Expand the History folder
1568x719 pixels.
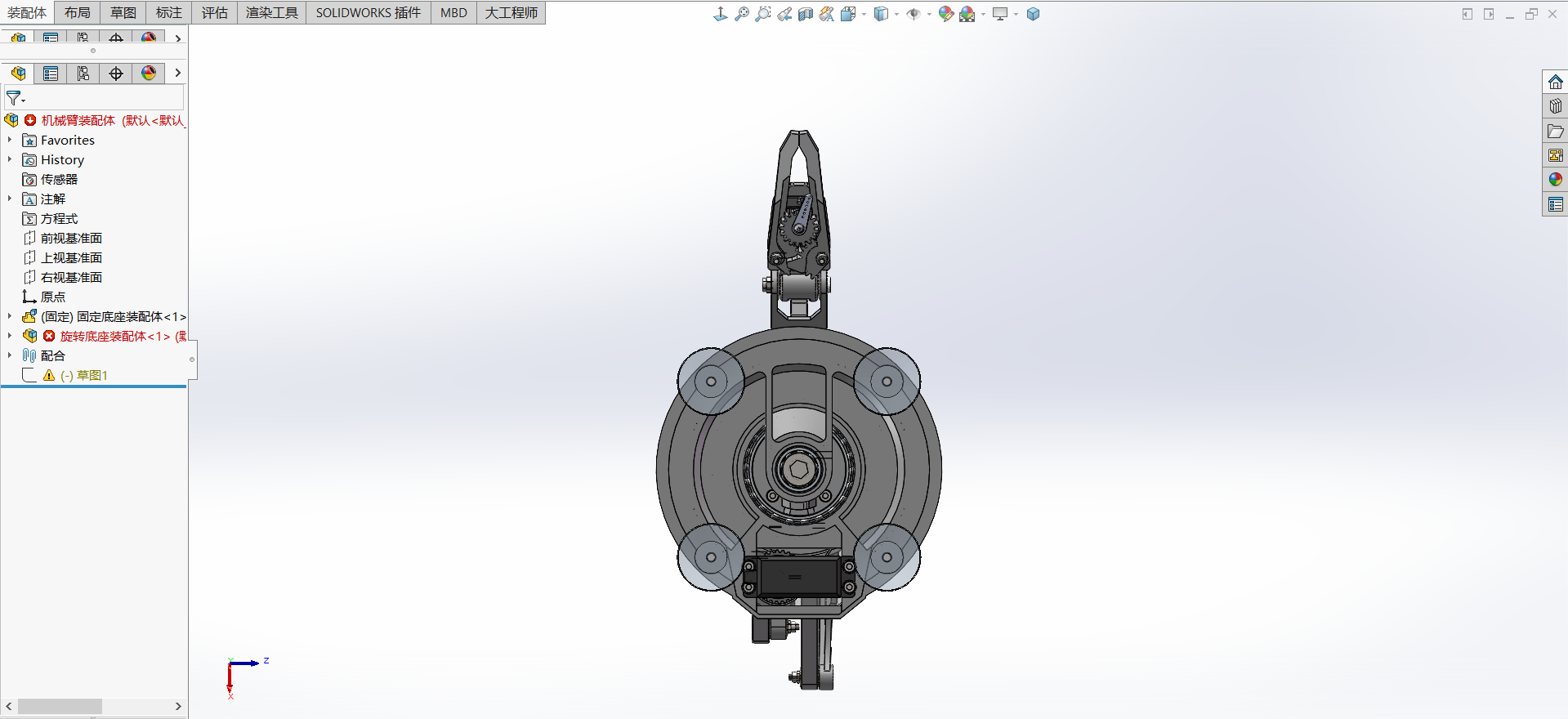coord(10,159)
